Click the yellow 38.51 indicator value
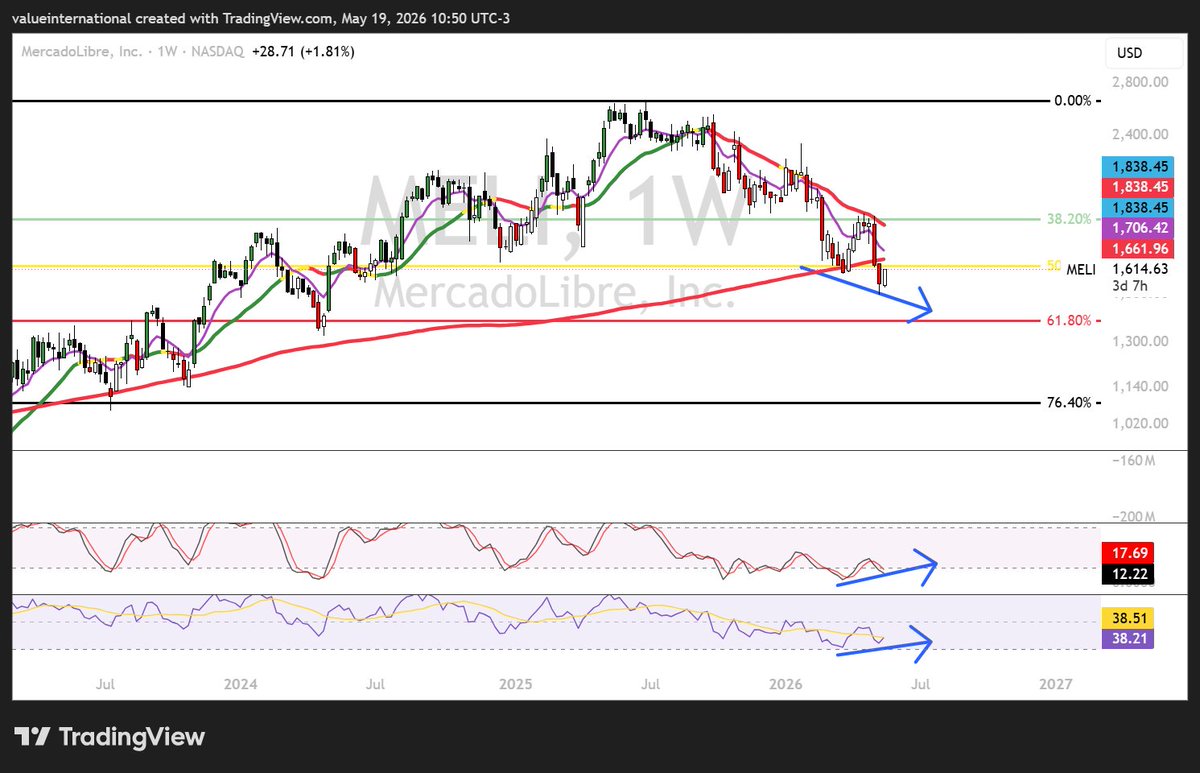The width and height of the screenshot is (1200, 773). 1128,619
